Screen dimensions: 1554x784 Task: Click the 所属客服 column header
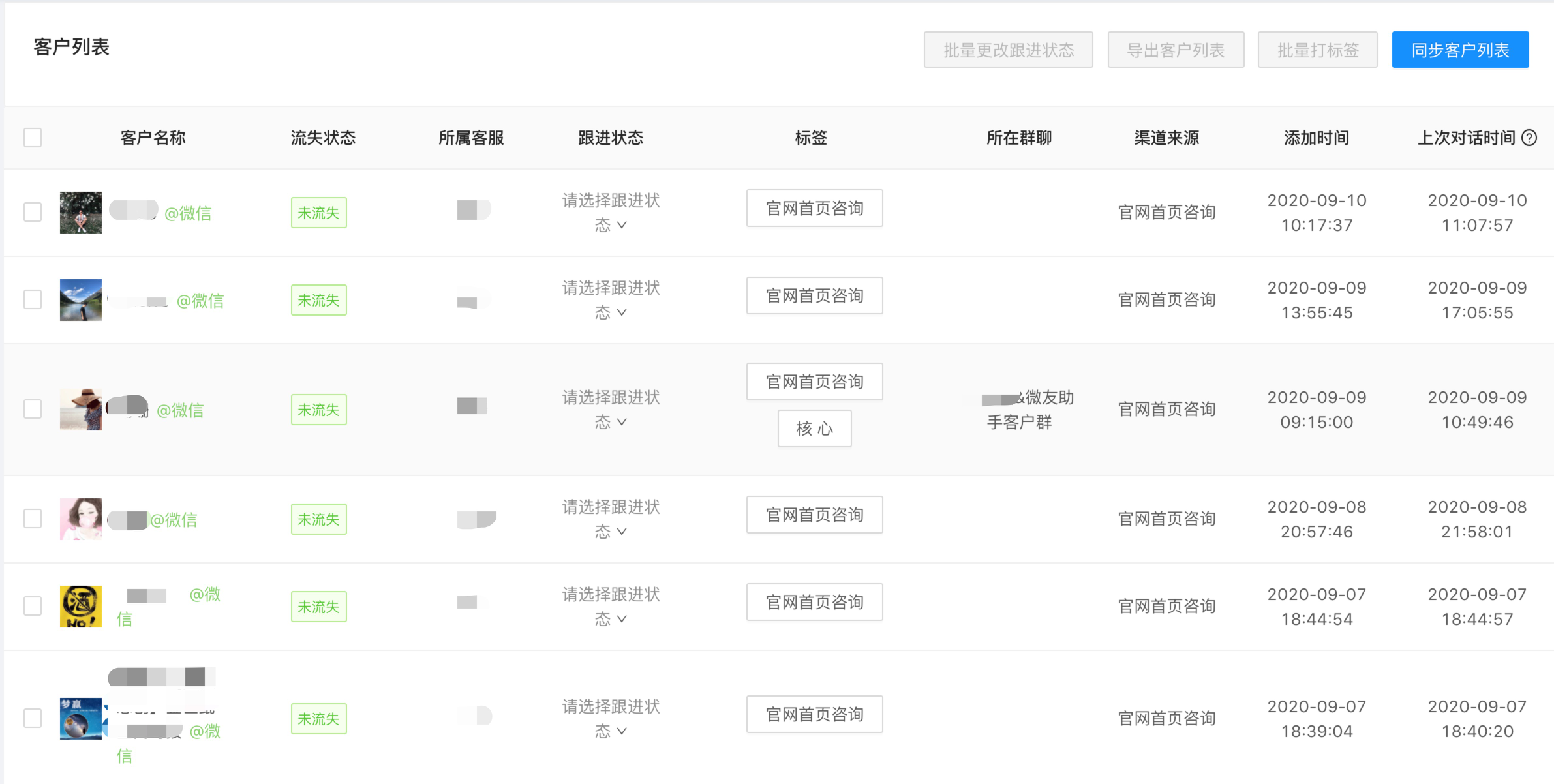click(471, 138)
